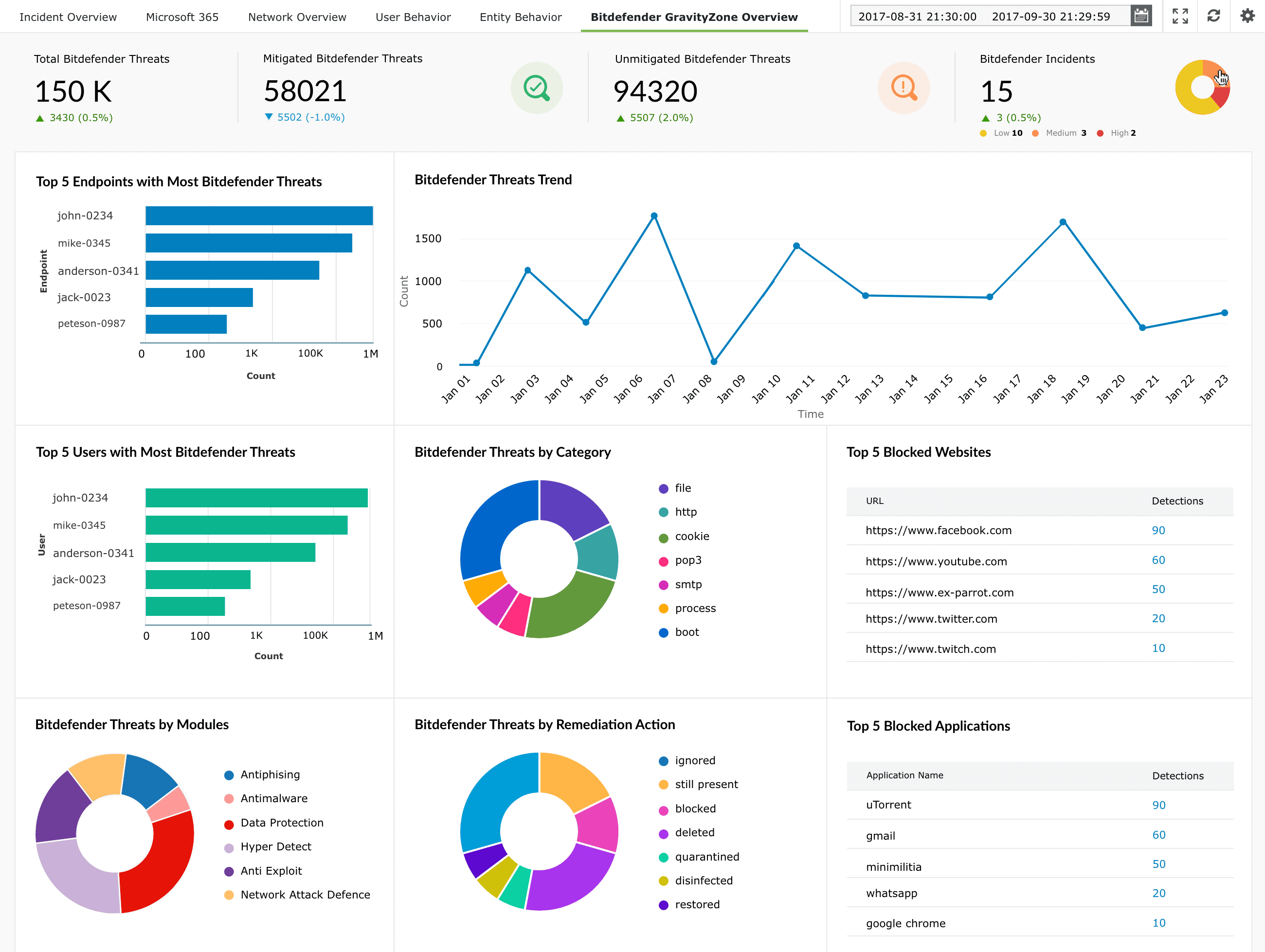Select Bitdefender GravityZone Overview tab
1265x952 pixels.
point(694,17)
